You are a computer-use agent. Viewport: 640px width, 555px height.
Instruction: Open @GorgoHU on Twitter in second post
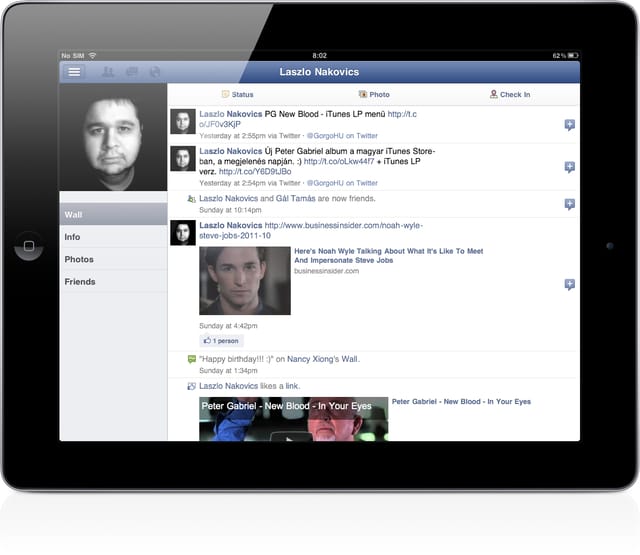pyautogui.click(x=342, y=183)
